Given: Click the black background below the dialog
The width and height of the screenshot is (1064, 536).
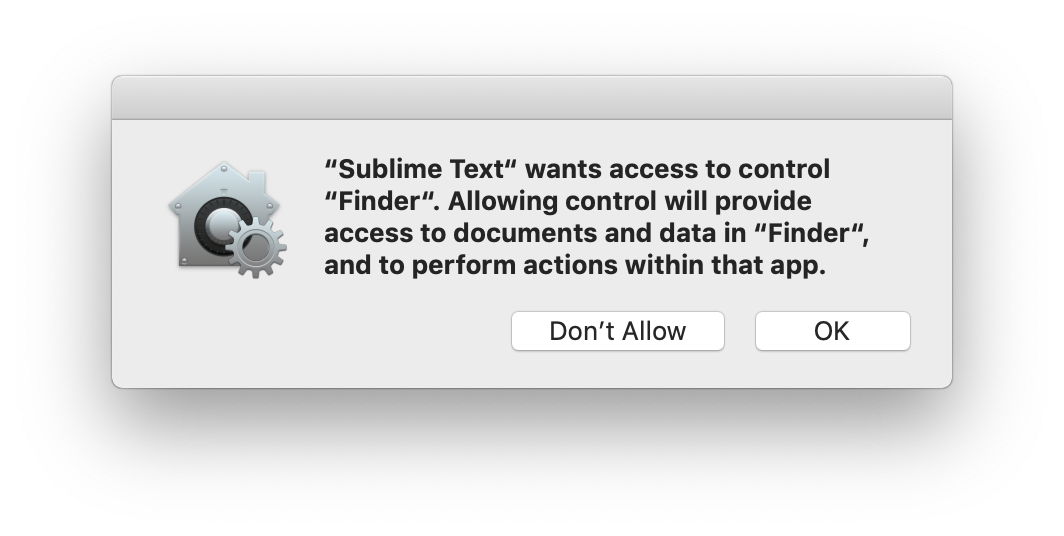Looking at the screenshot, I should [531, 462].
